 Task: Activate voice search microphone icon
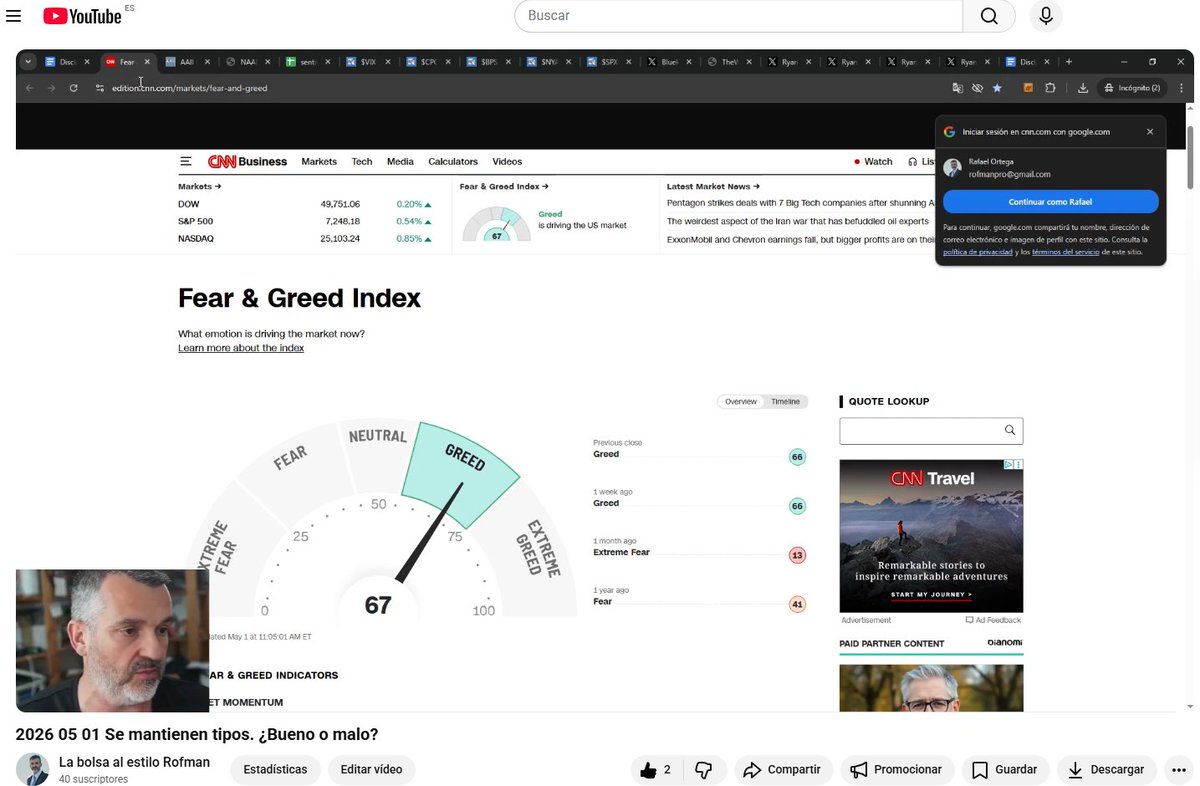(x=1046, y=16)
